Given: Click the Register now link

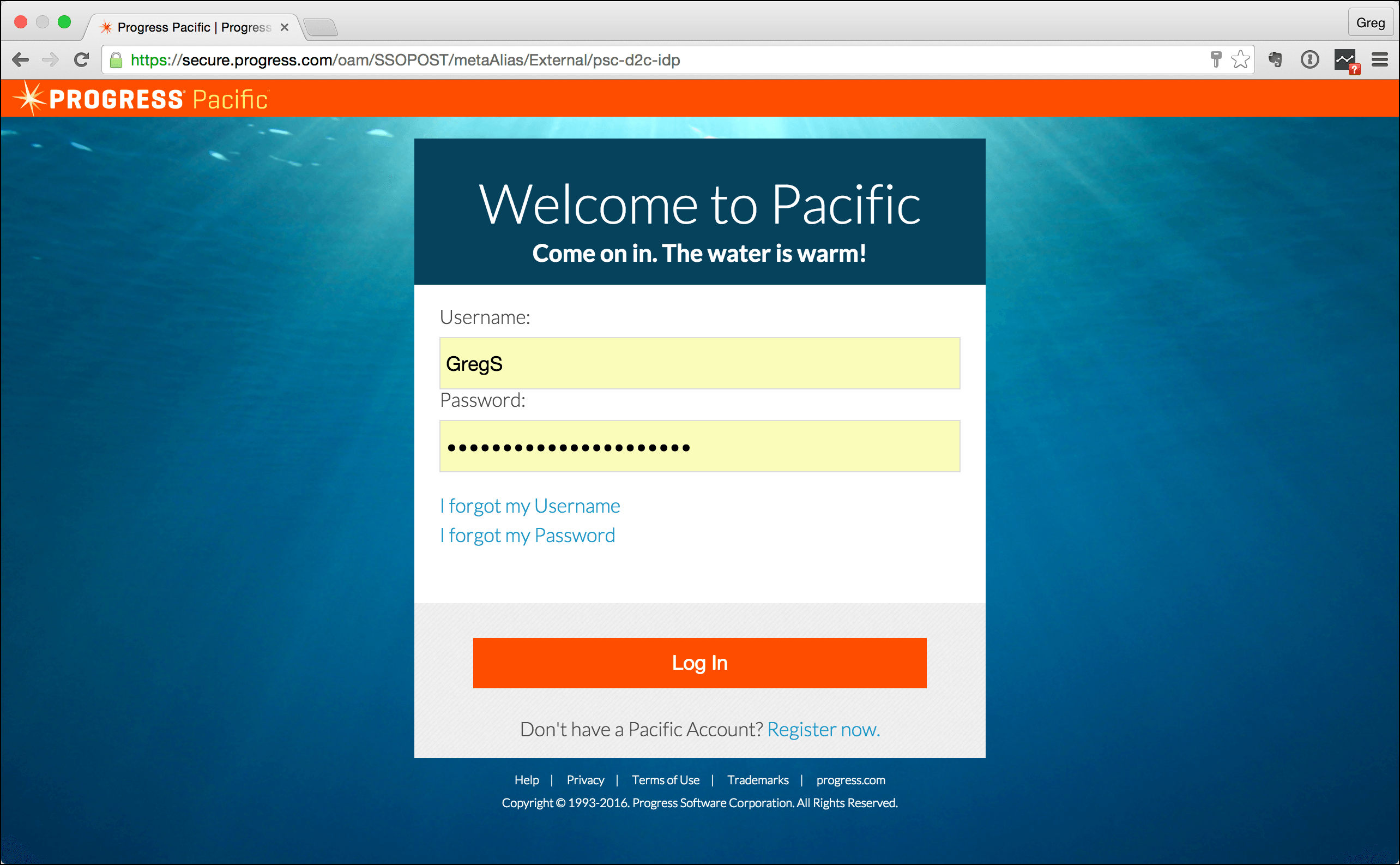Looking at the screenshot, I should 824,729.
